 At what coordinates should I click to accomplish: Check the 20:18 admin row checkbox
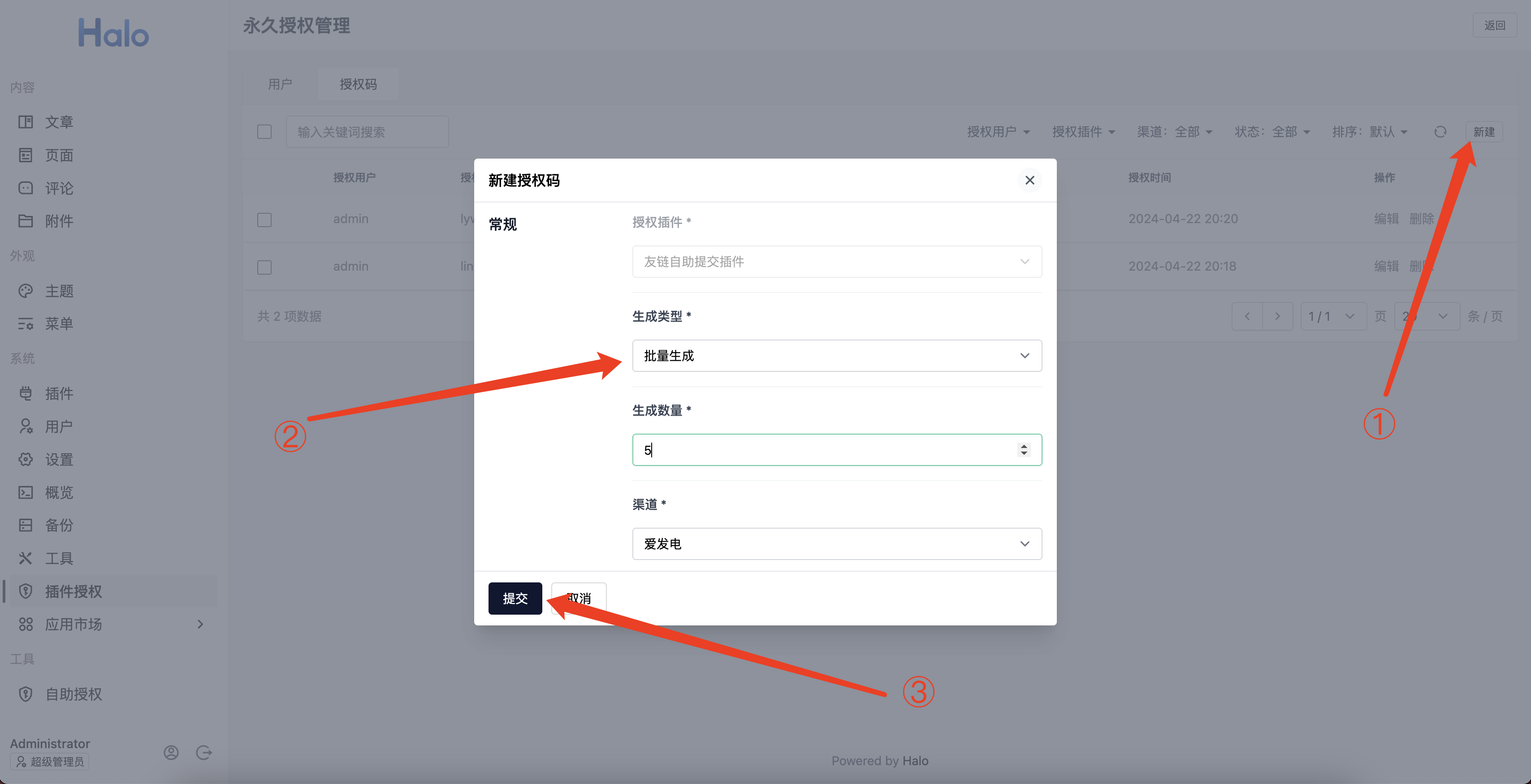pos(264,267)
